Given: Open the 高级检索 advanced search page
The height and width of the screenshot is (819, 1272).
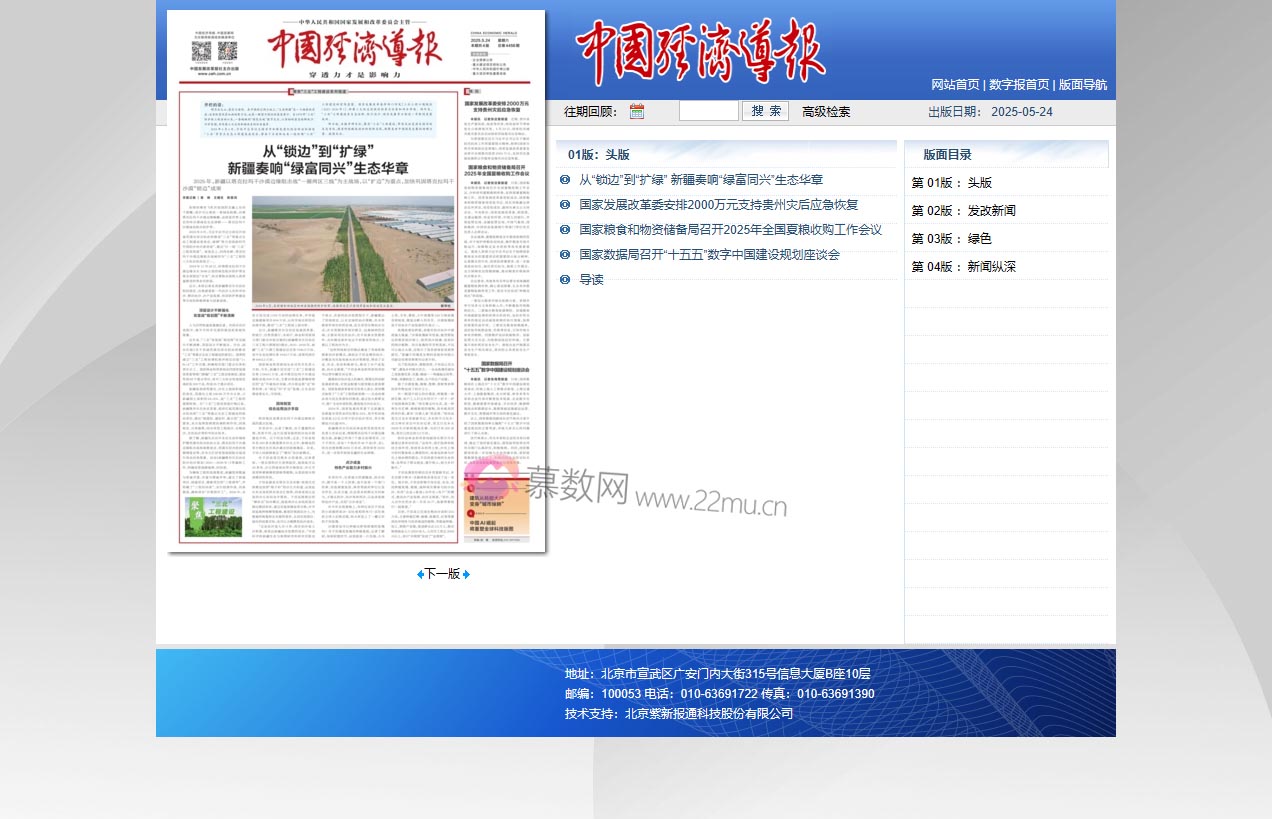Looking at the screenshot, I should tap(824, 111).
